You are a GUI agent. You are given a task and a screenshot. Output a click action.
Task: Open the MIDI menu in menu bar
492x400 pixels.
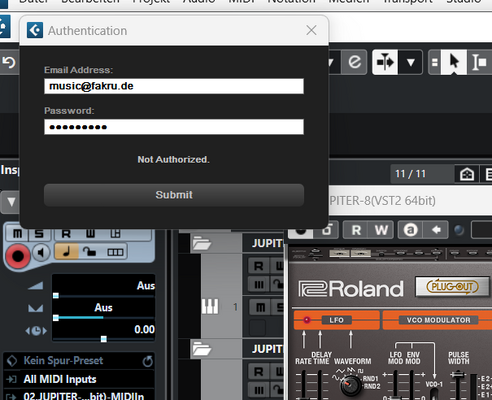click(241, 2)
